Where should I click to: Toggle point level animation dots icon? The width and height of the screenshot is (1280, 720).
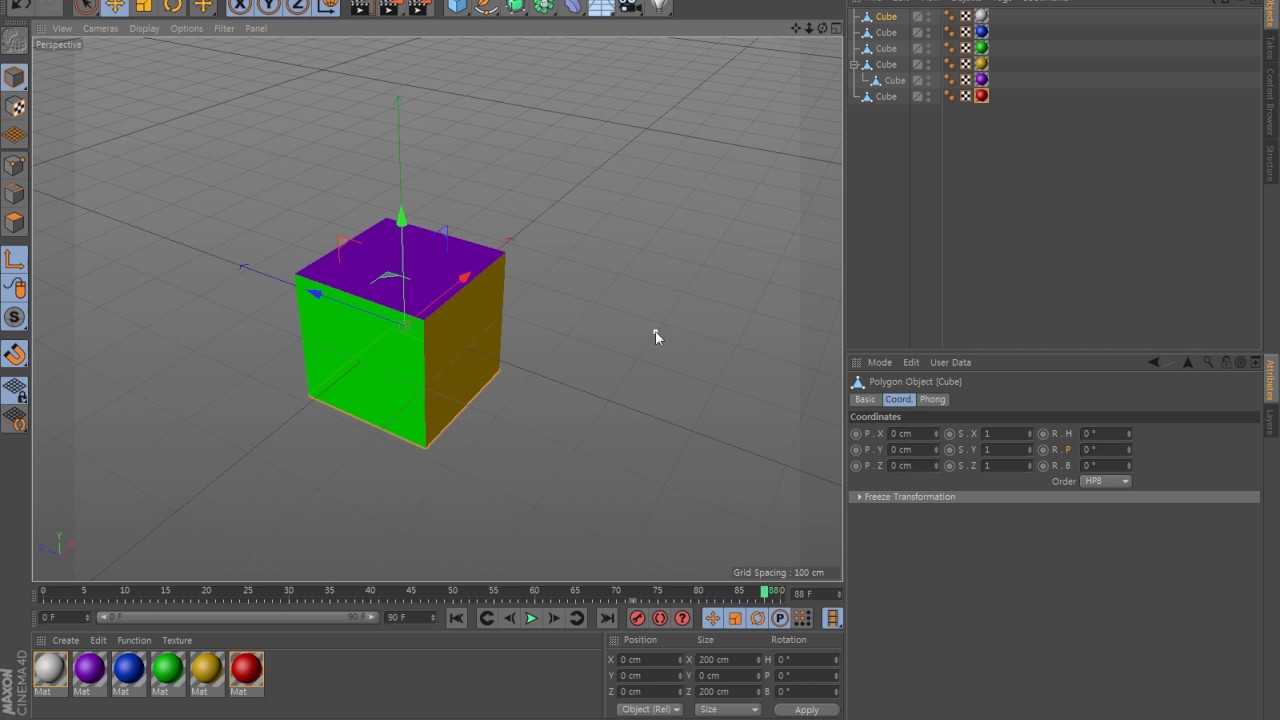click(x=802, y=618)
